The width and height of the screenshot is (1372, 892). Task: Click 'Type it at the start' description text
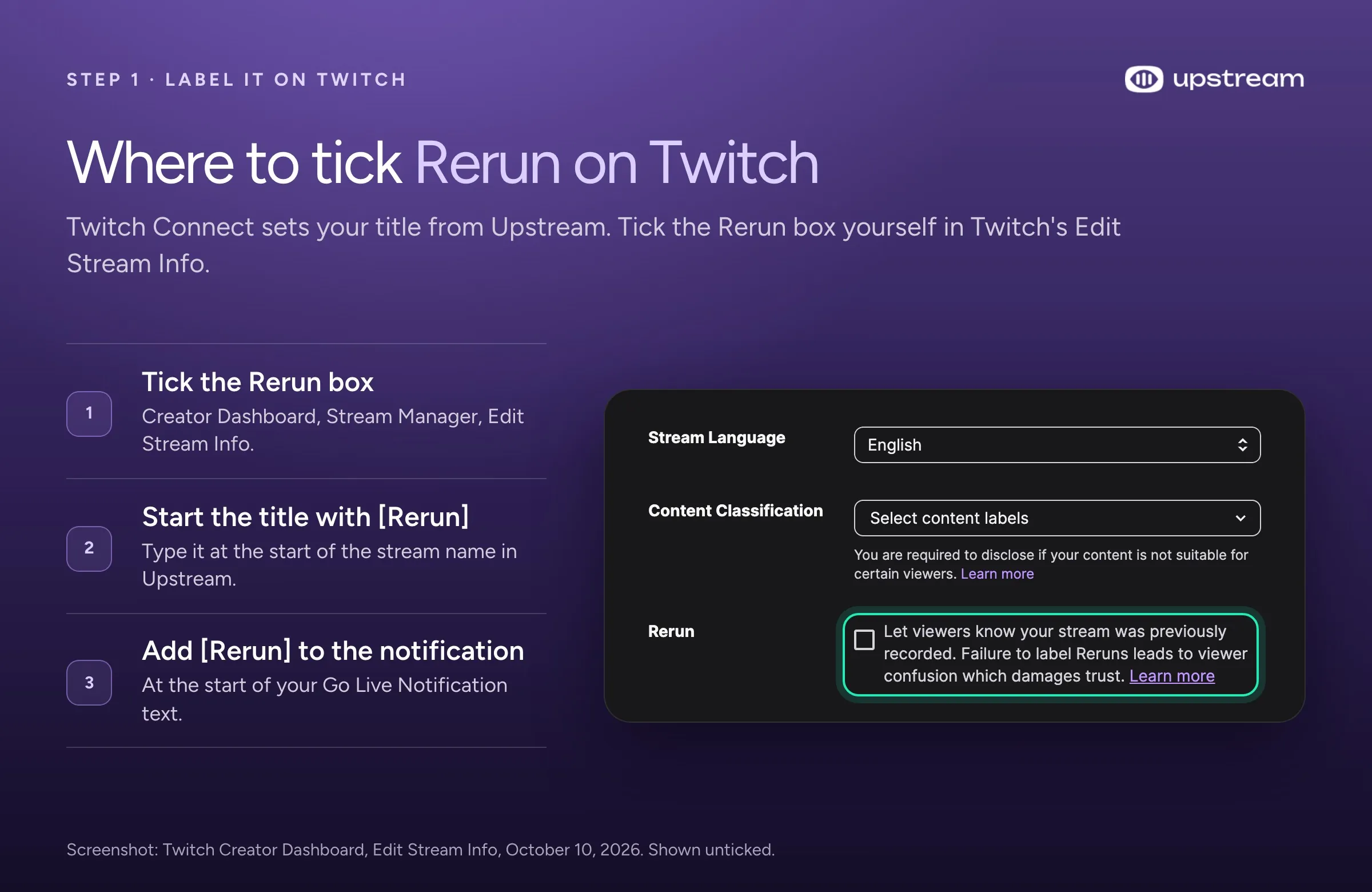(x=329, y=565)
